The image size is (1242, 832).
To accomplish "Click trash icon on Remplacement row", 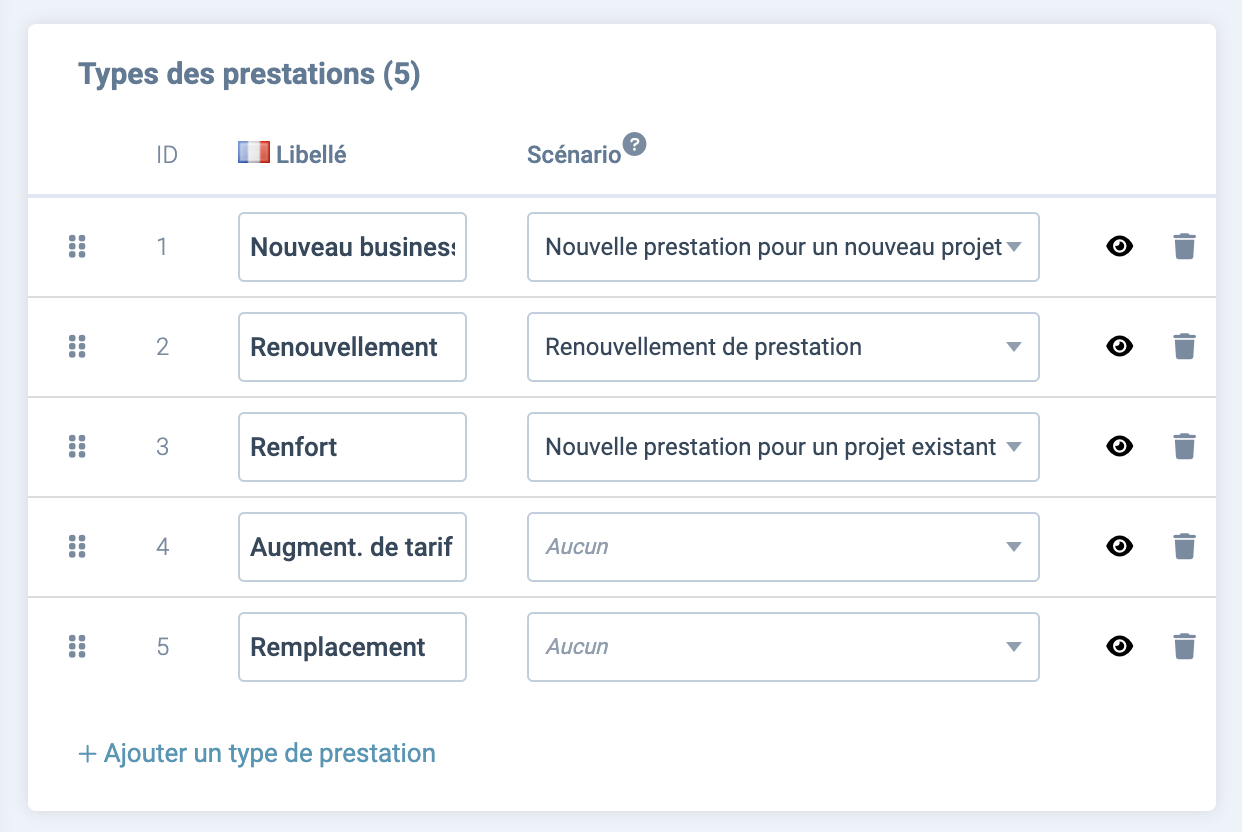I will (x=1184, y=646).
